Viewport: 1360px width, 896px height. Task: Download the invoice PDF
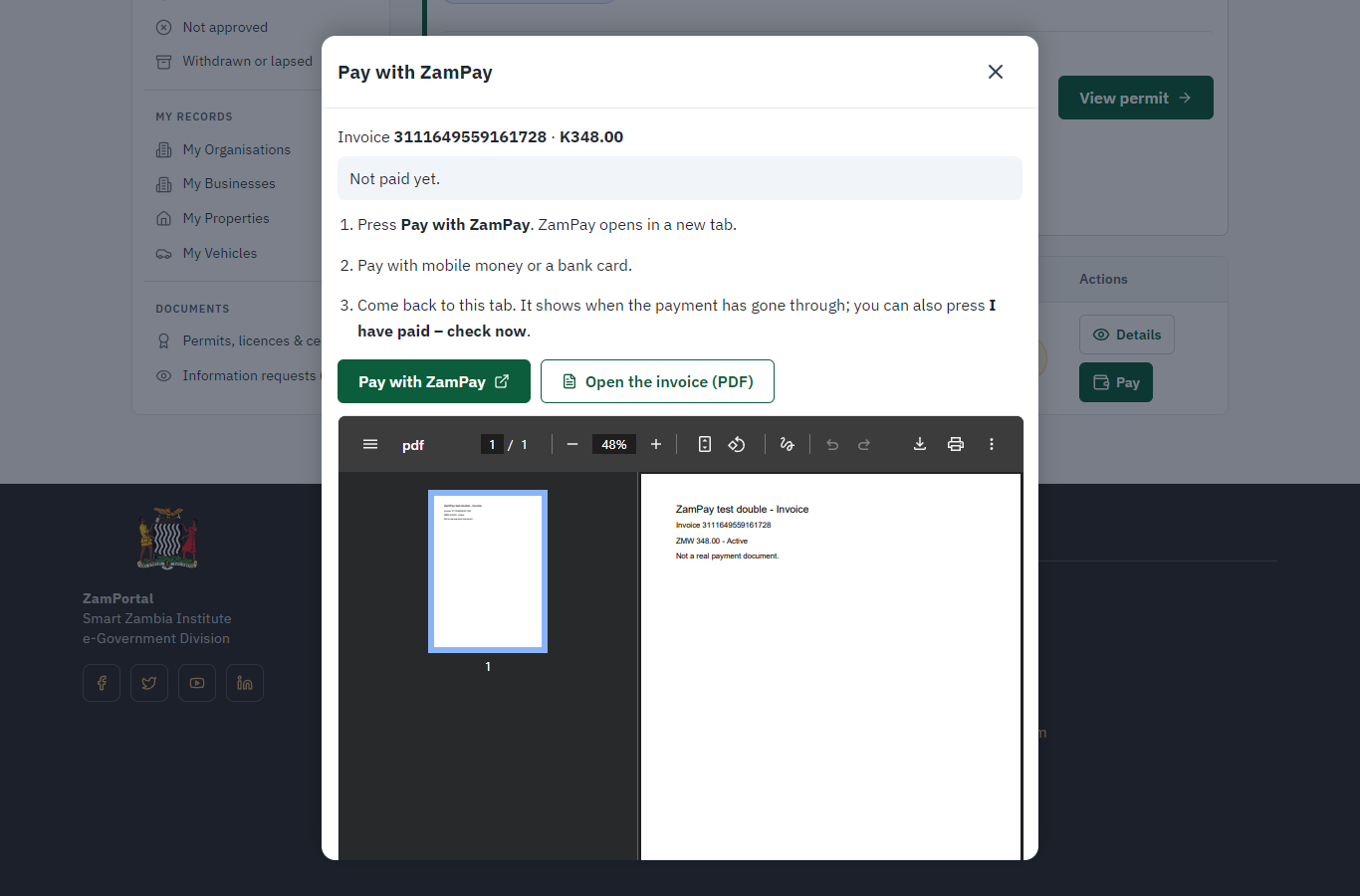(920, 444)
